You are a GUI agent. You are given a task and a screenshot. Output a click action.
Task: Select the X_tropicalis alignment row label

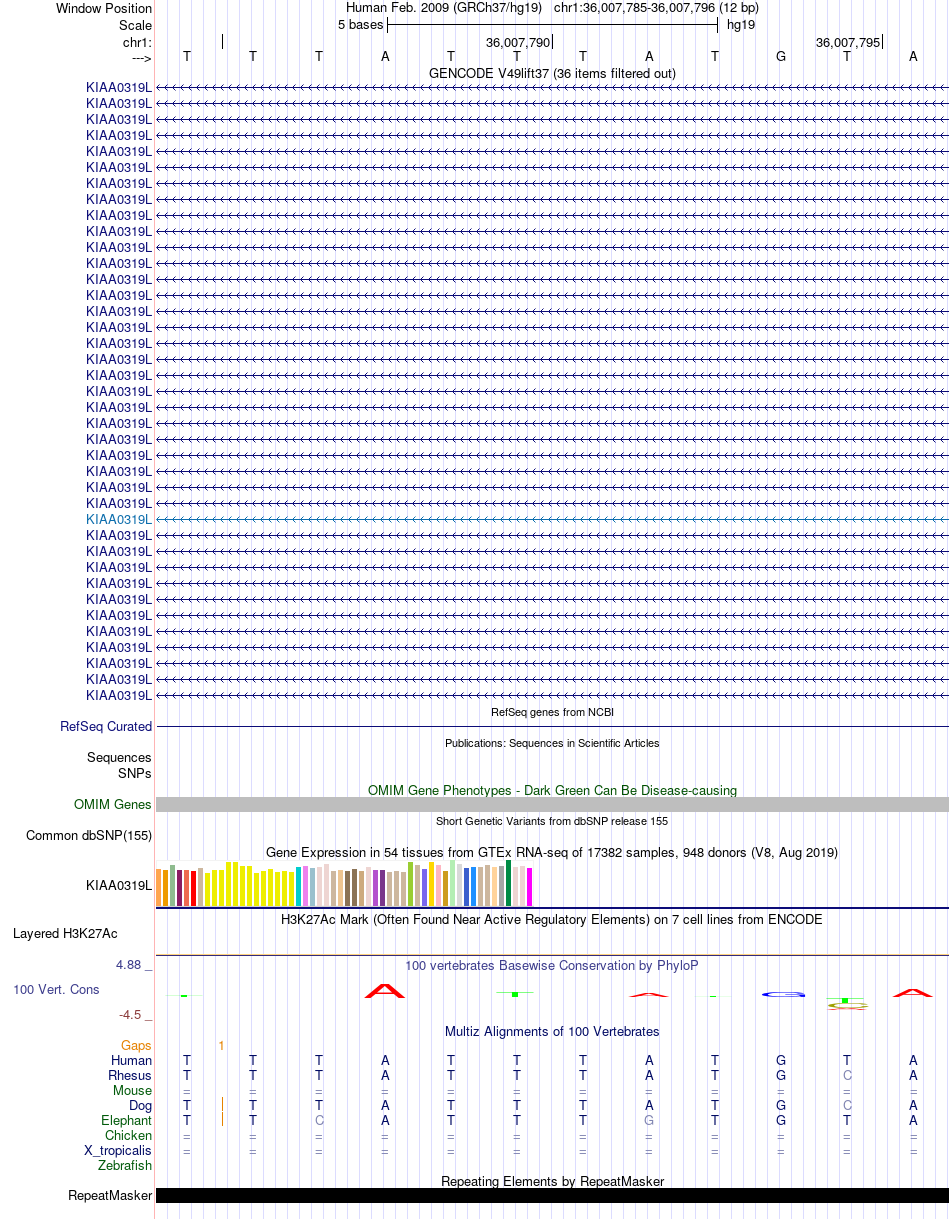(x=118, y=1151)
